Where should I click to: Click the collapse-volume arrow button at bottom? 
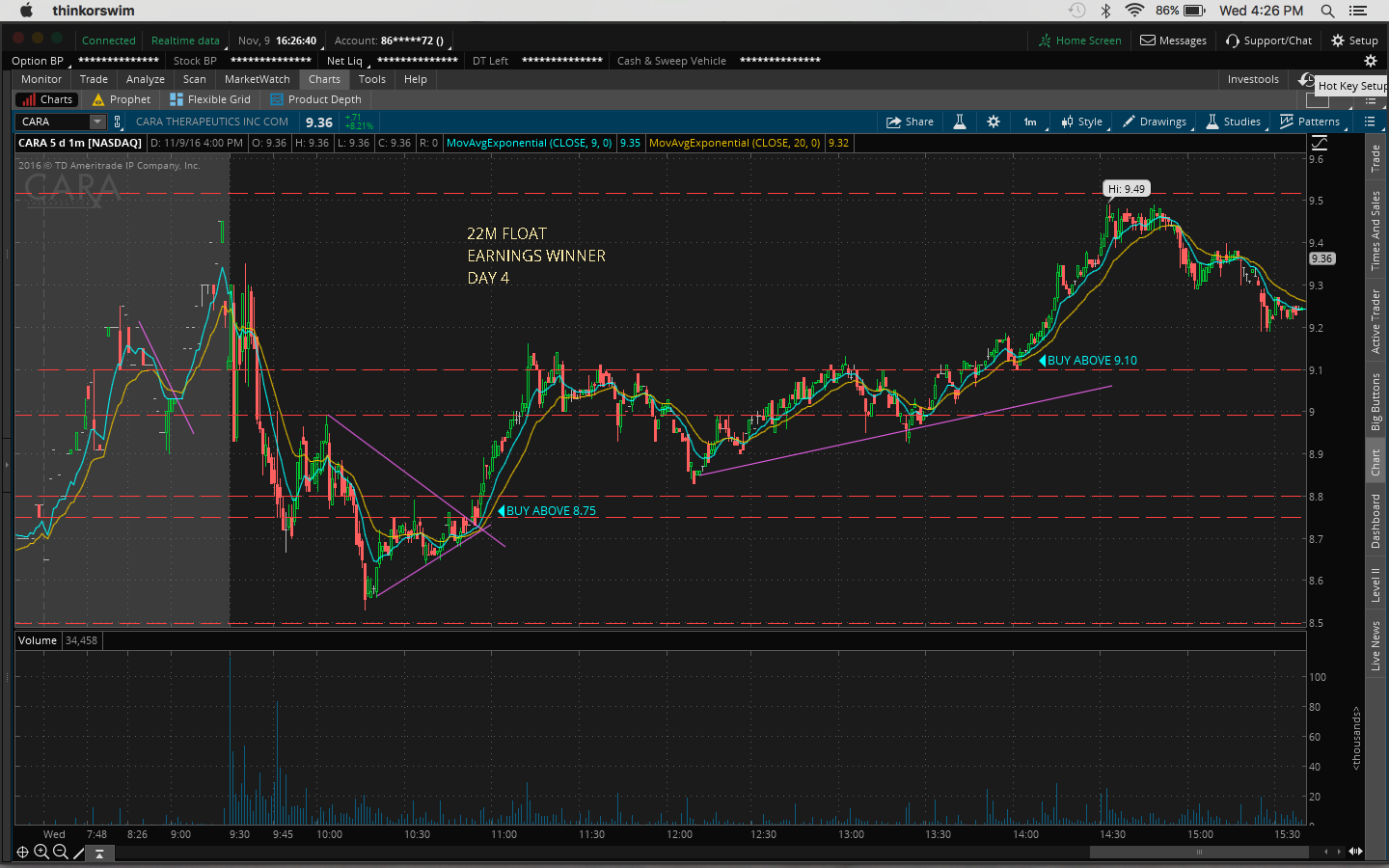click(x=99, y=853)
